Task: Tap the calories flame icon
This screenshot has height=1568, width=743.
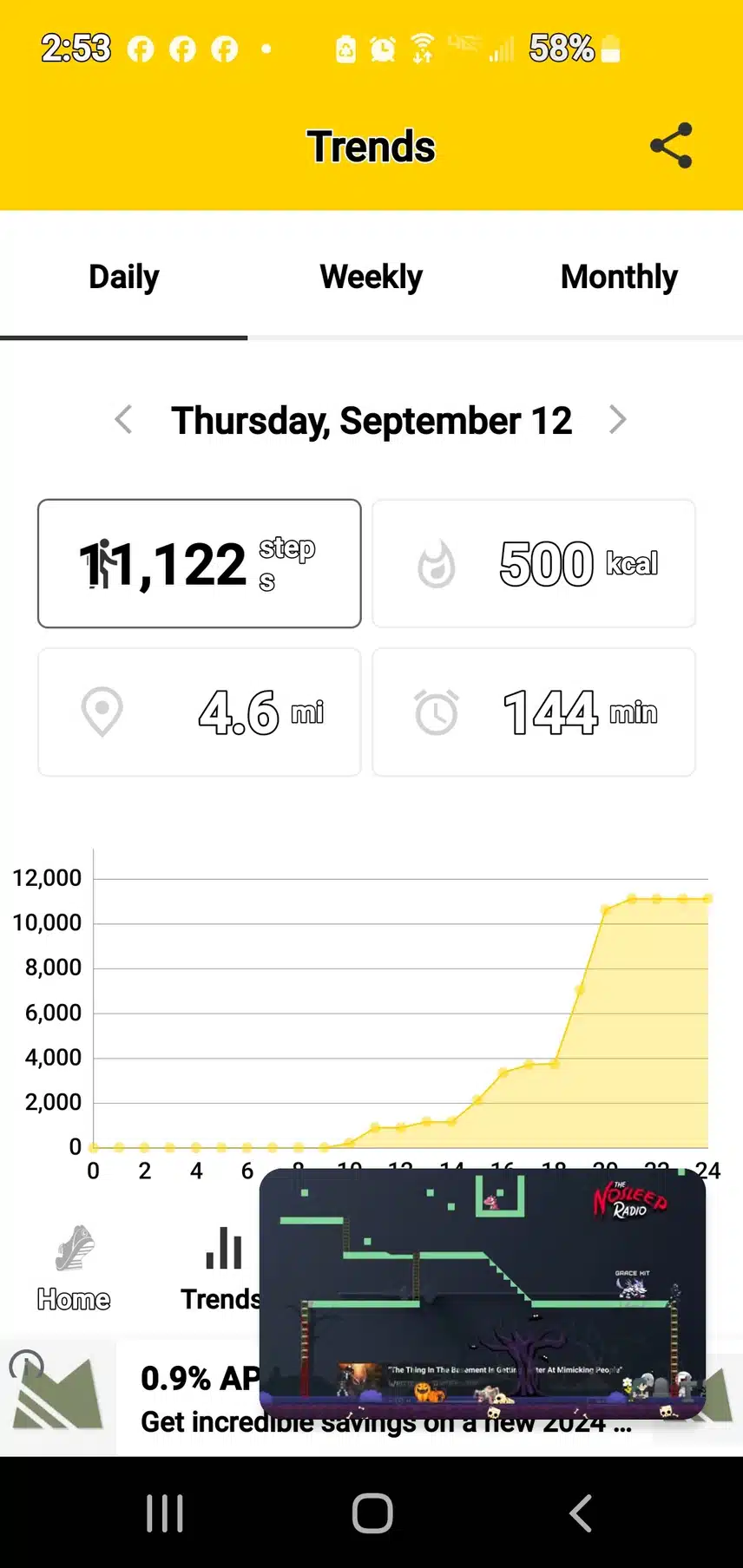Action: (x=437, y=564)
